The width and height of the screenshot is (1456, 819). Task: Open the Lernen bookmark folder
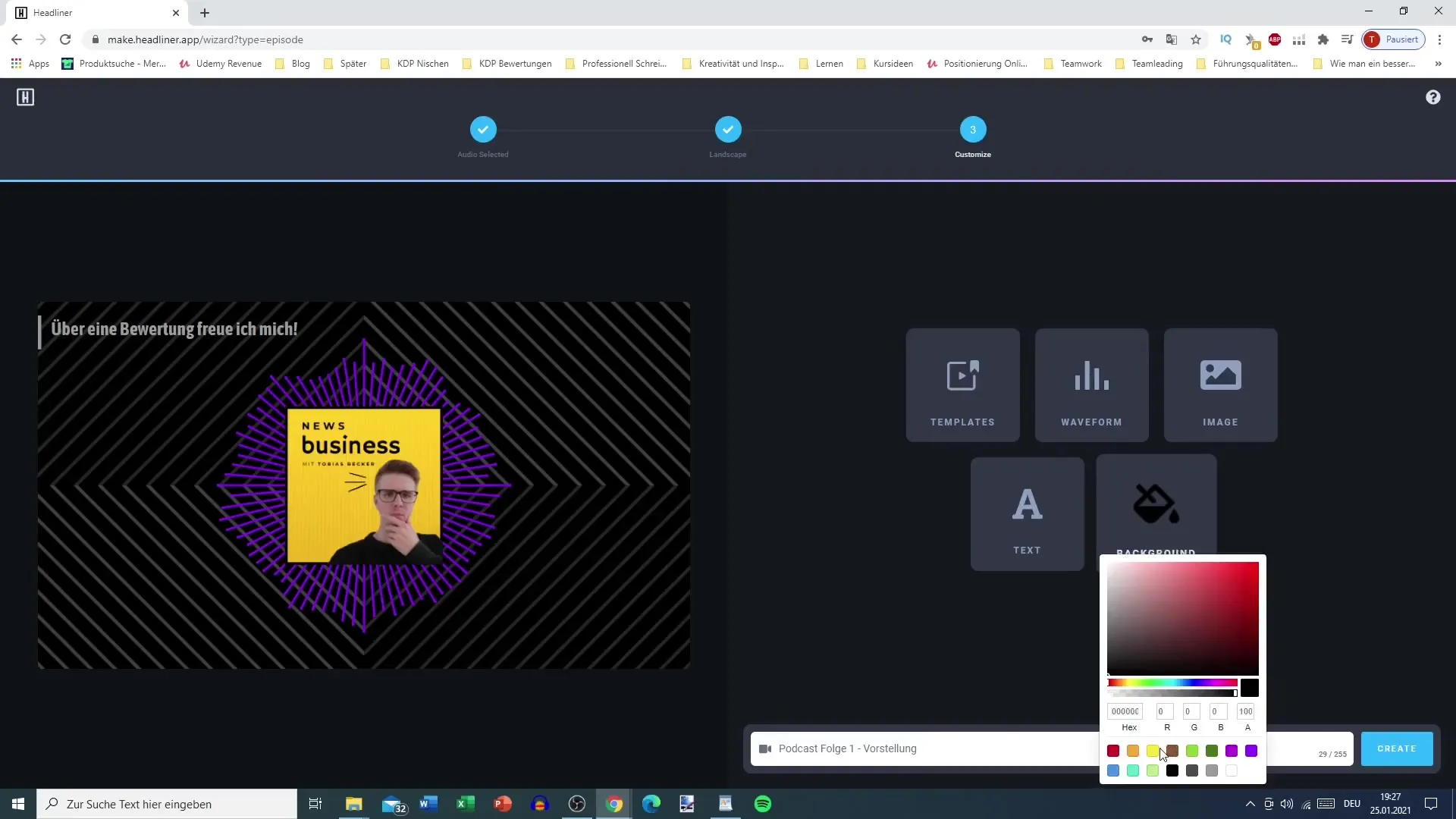pyautogui.click(x=821, y=64)
